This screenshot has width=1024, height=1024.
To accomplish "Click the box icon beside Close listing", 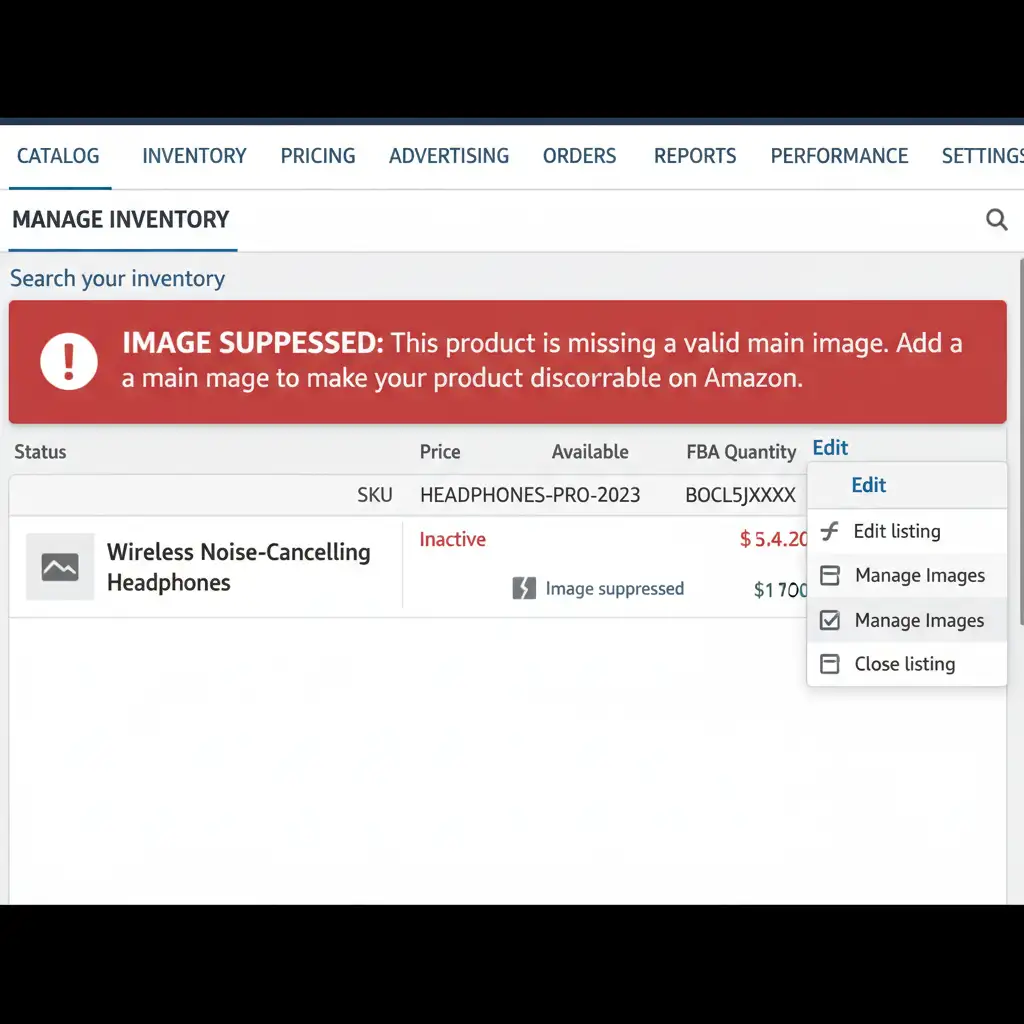I will click(829, 664).
